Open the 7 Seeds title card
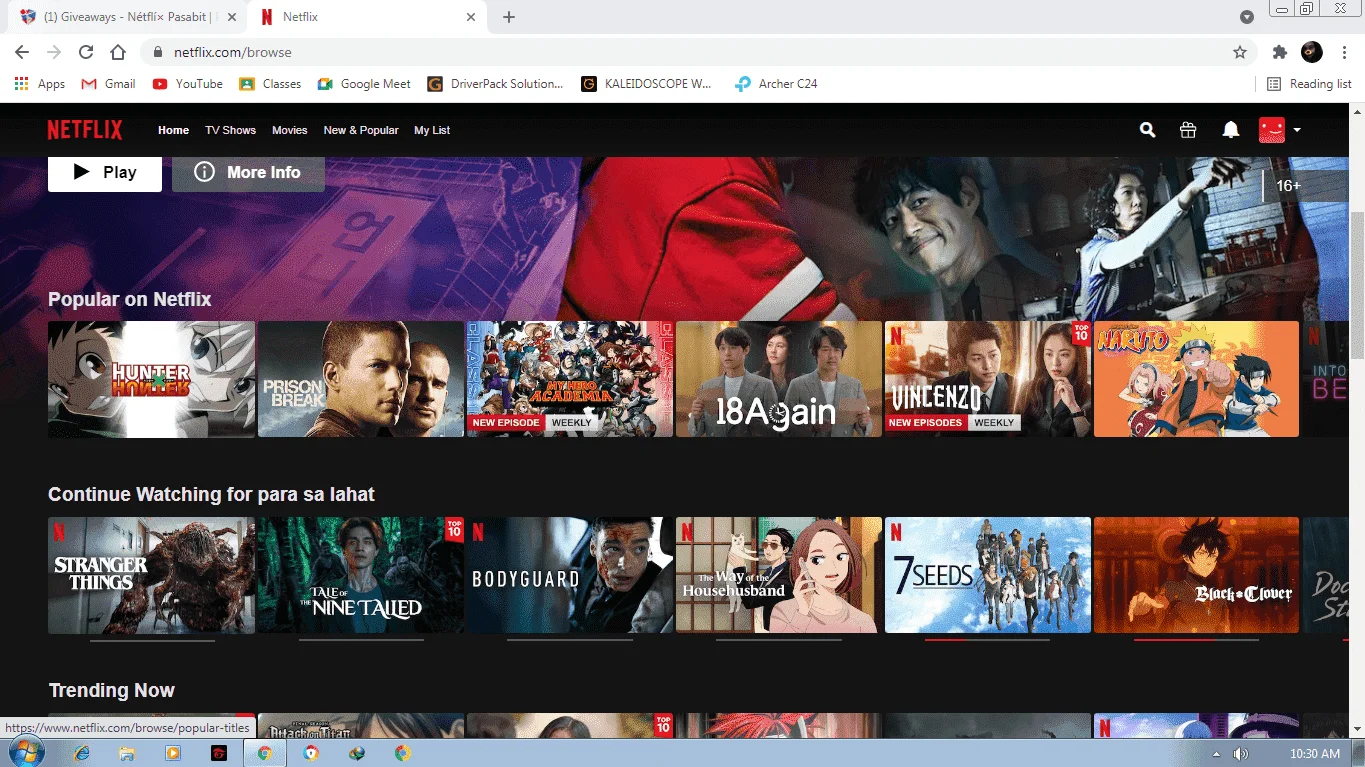This screenshot has width=1365, height=767. (987, 575)
